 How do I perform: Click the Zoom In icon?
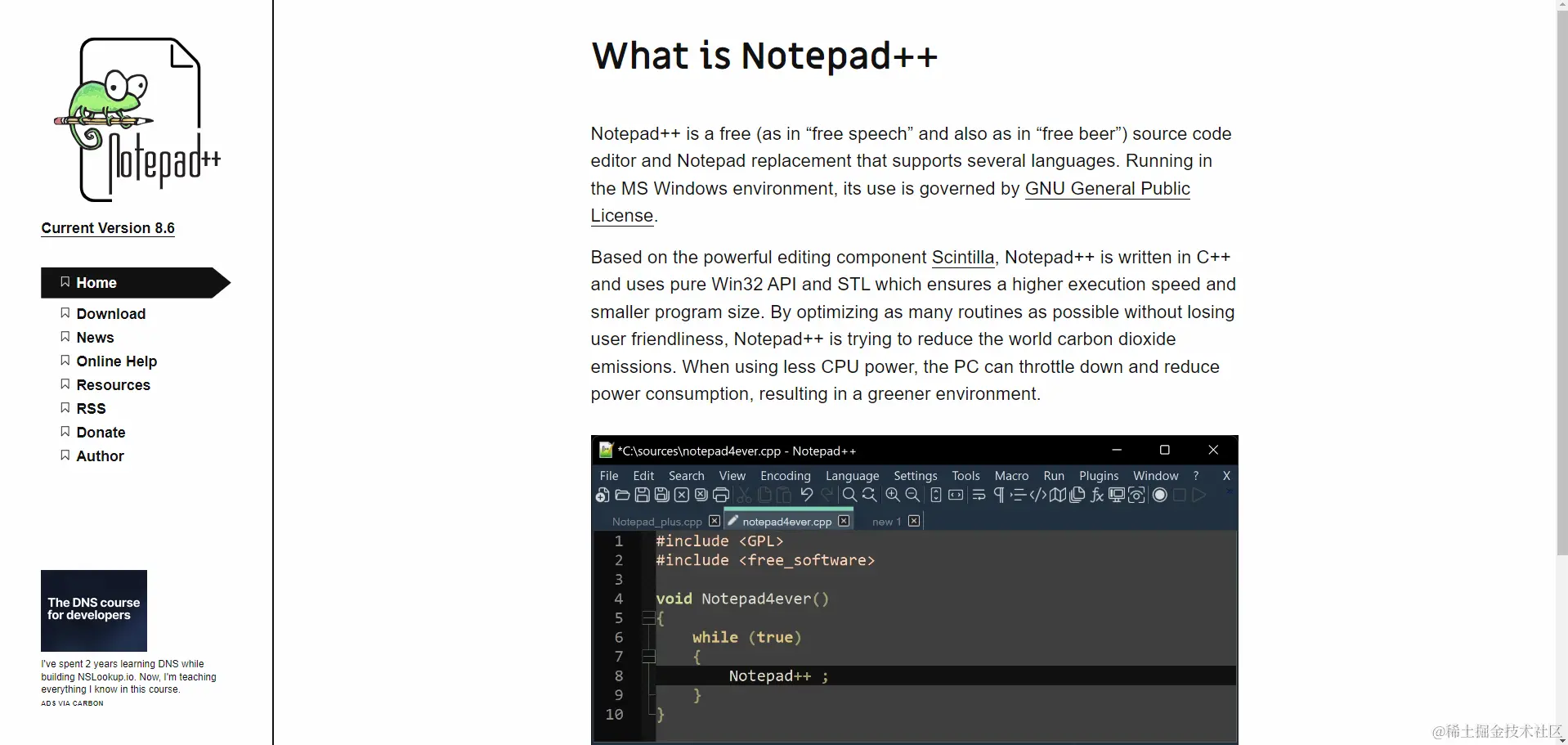893,495
